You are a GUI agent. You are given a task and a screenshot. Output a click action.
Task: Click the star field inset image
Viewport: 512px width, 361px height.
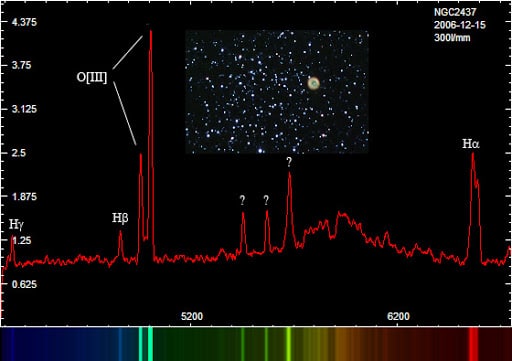[x=277, y=92]
